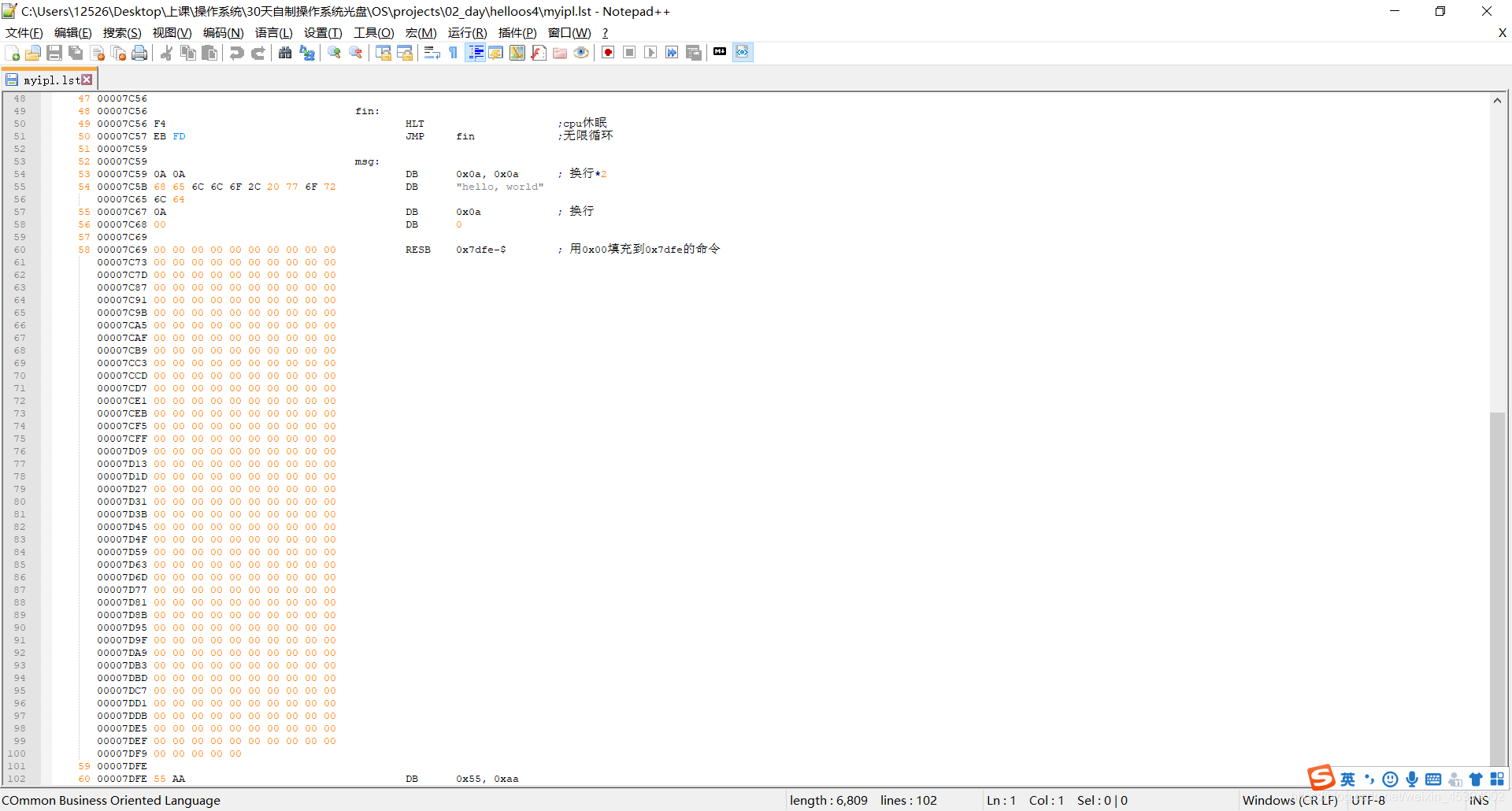1512x811 pixels.
Task: Open the 文件(F) menu
Action: tap(24, 33)
